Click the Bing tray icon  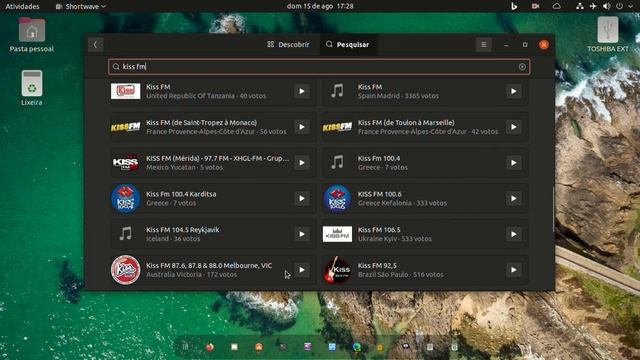514,6
